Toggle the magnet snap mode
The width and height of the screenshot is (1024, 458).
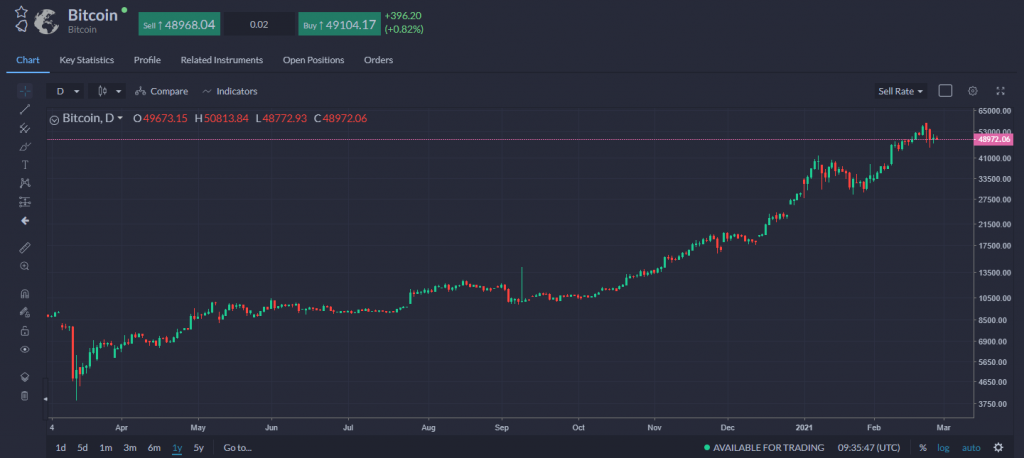(x=25, y=293)
